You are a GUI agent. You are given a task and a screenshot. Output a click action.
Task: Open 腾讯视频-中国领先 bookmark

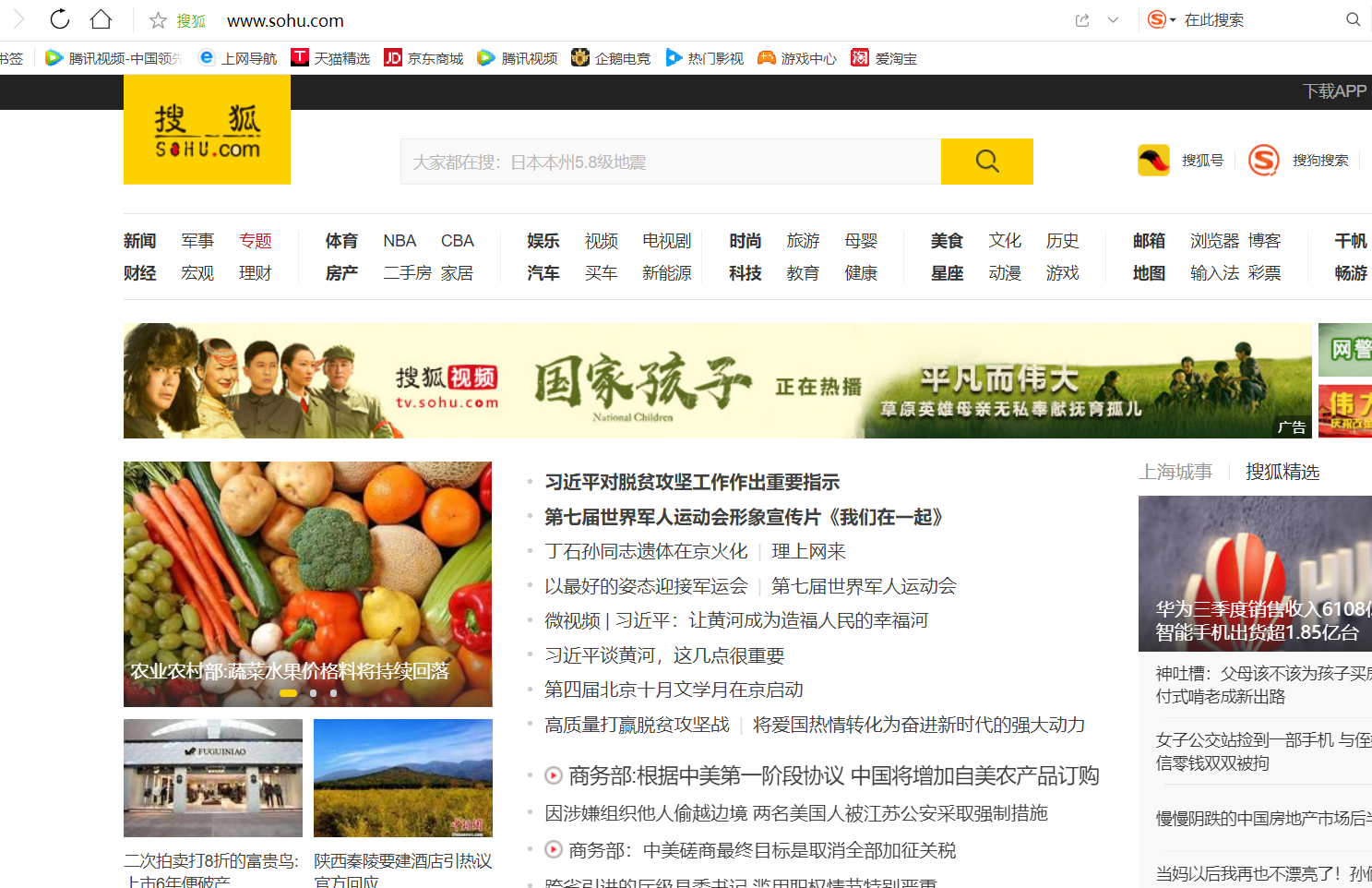point(113,58)
